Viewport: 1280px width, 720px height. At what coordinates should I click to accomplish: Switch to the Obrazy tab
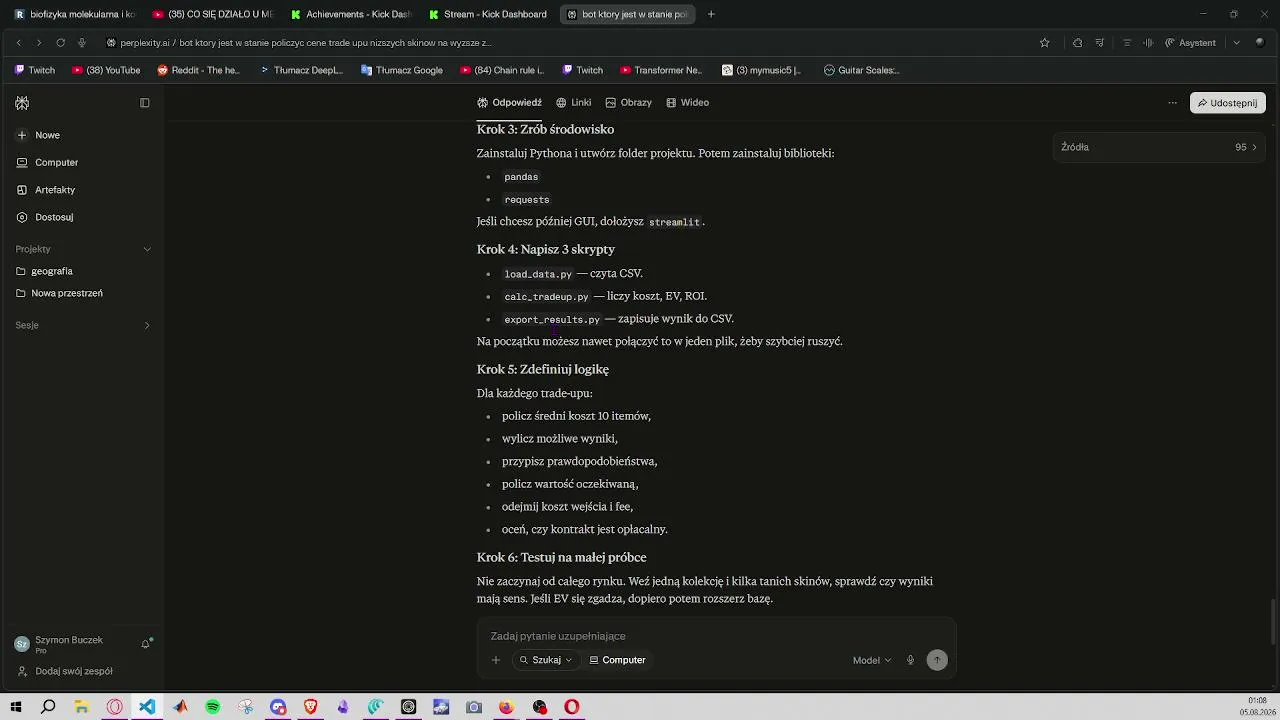tap(628, 102)
